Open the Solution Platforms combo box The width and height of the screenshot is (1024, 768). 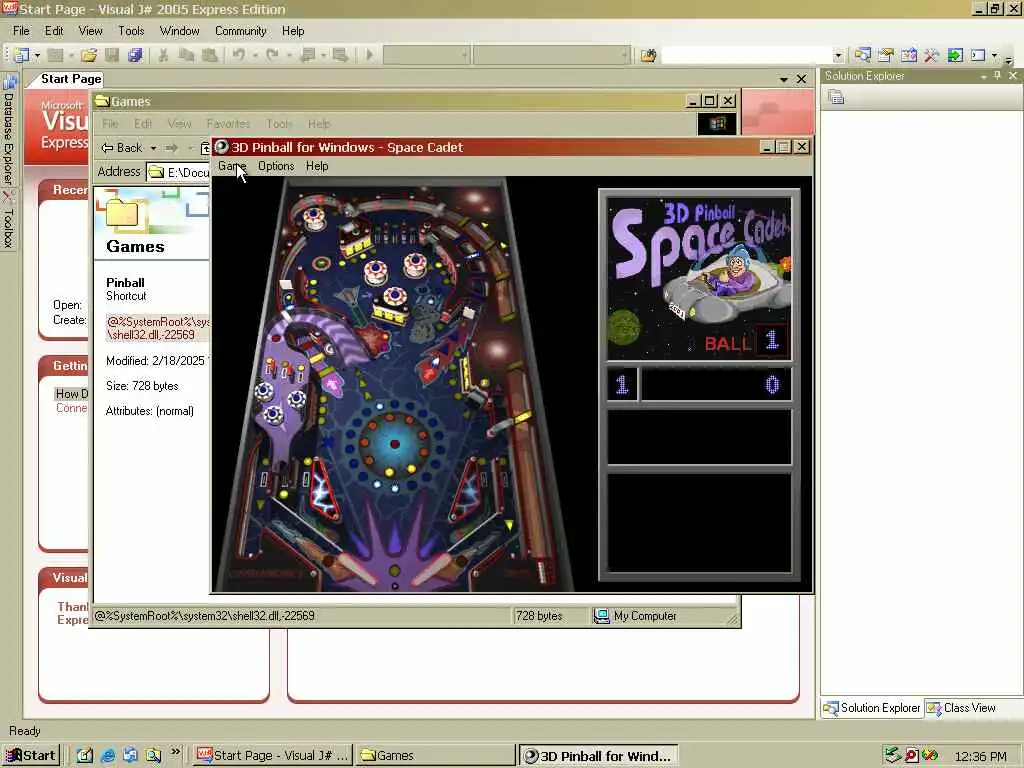pyautogui.click(x=552, y=56)
